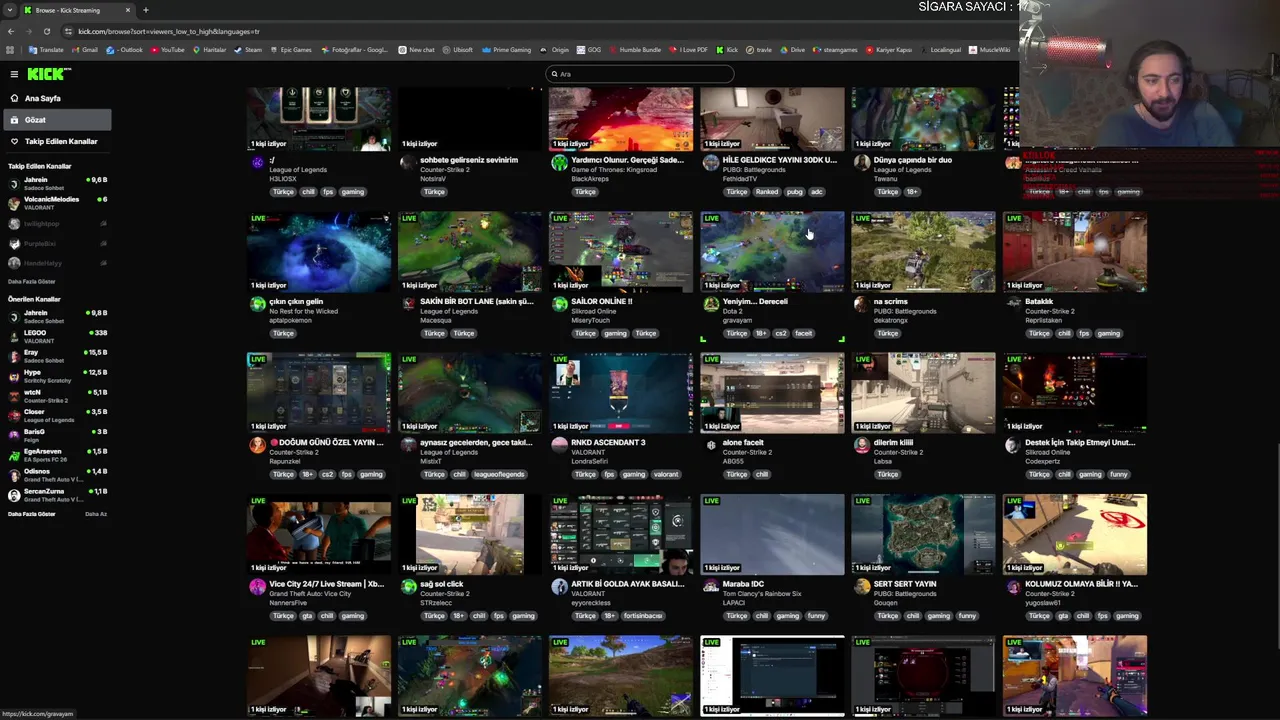
Task: Open the tab search dropdown arrow
Action: [9, 10]
